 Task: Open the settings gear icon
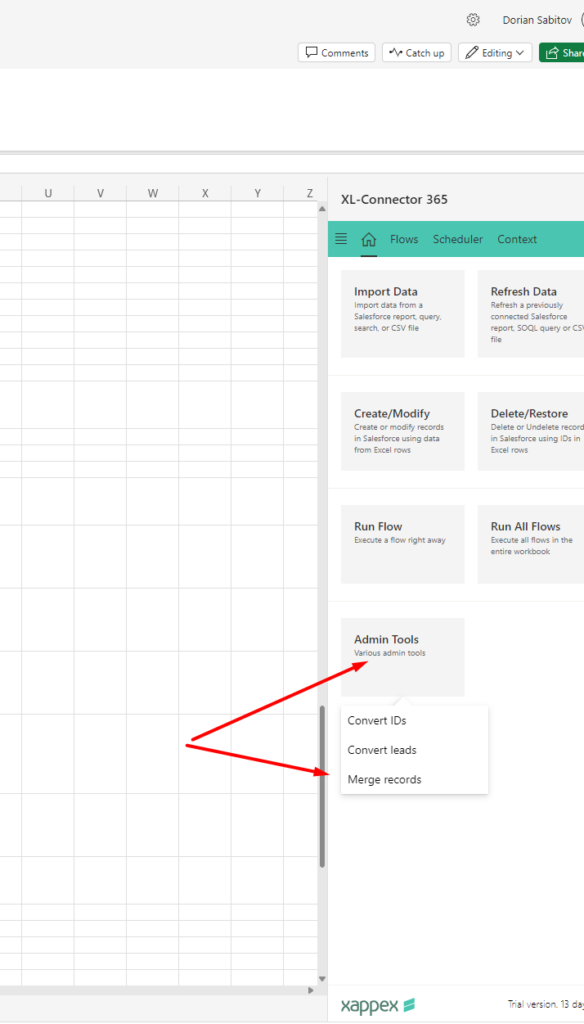473,20
